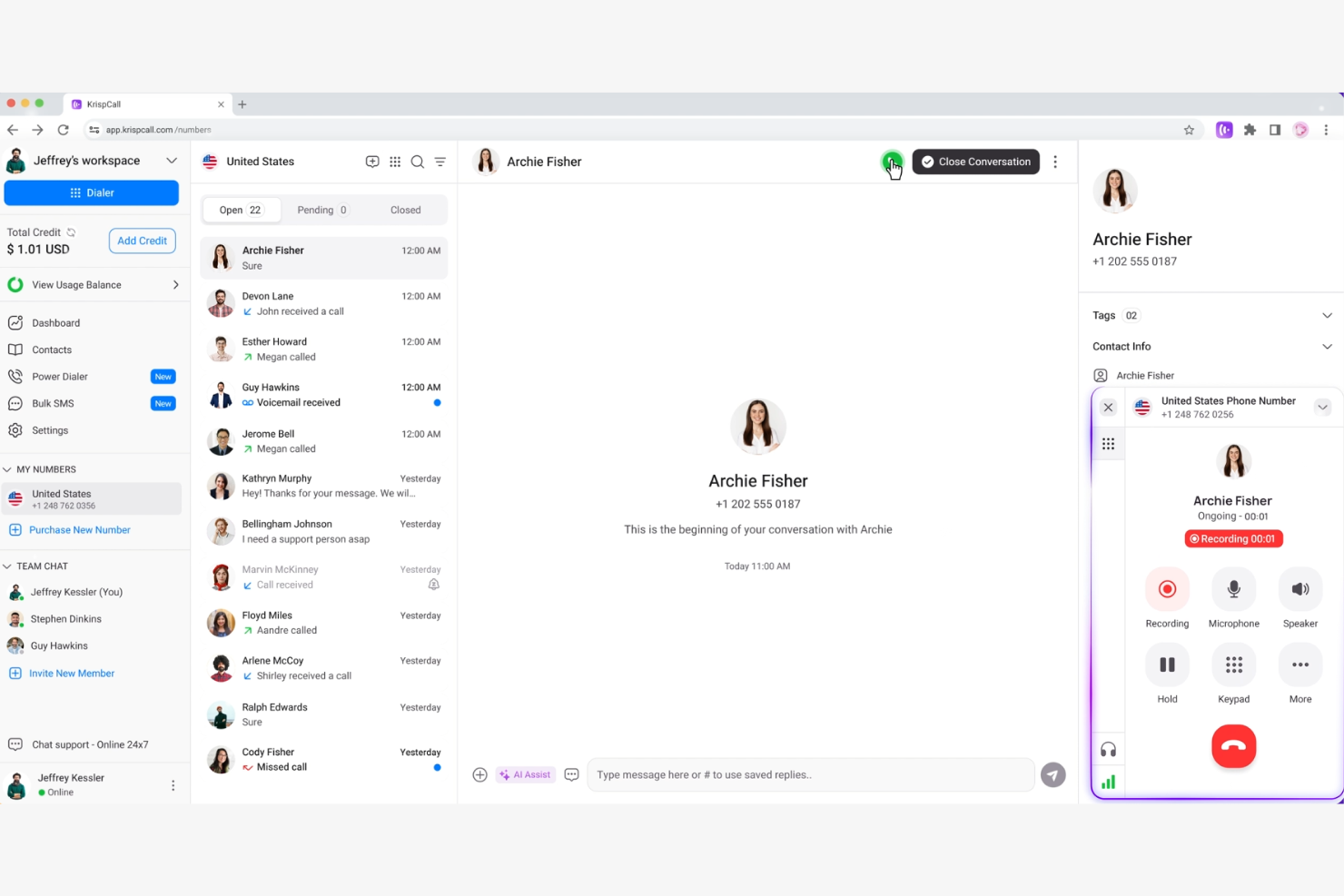Open the conversation filter icon
1344x896 pixels.
pyautogui.click(x=440, y=162)
